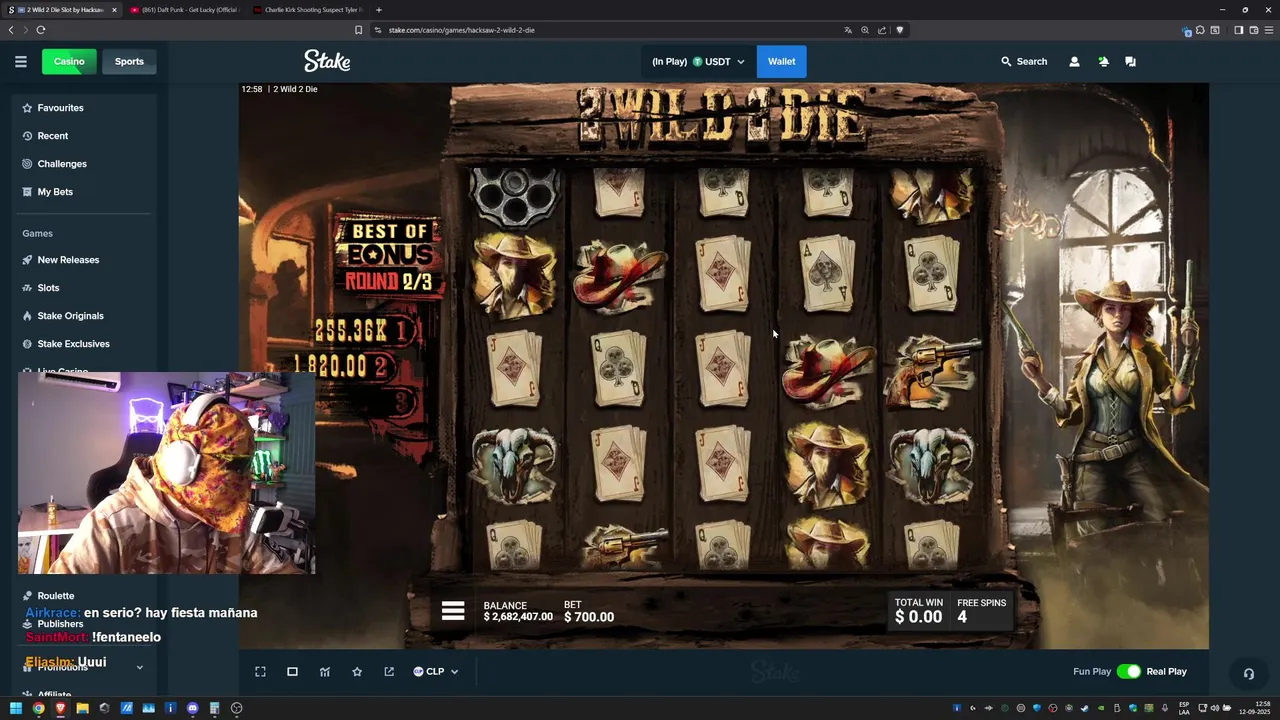Click the streamer webcam overlay

point(166,473)
